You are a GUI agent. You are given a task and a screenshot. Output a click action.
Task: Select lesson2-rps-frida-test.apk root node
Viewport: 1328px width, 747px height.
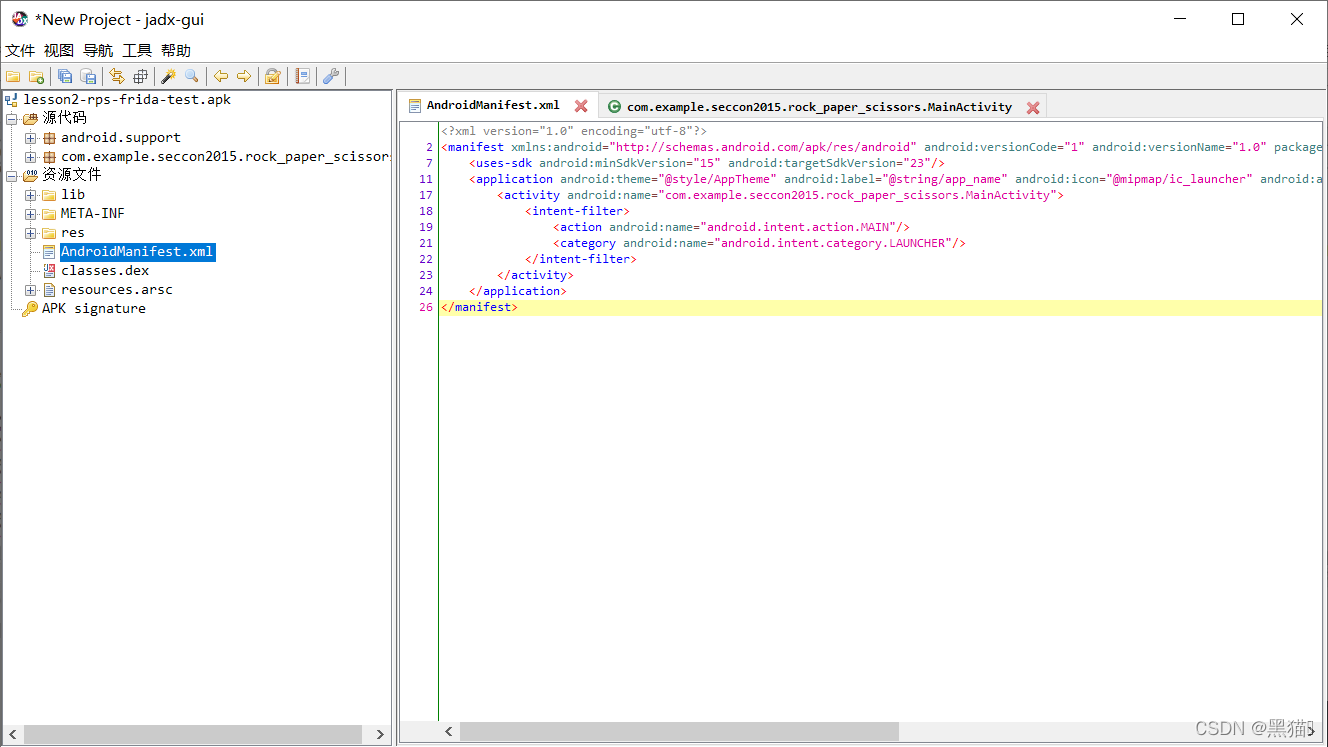pos(127,100)
